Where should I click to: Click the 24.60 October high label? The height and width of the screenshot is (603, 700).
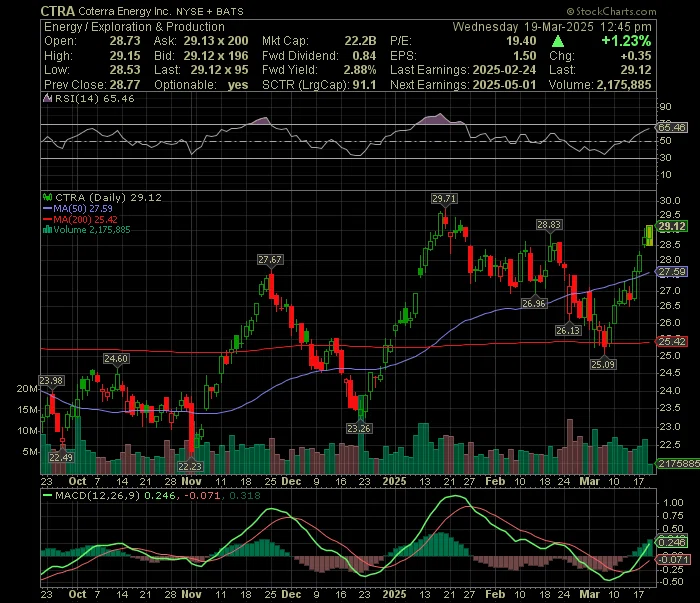[116, 358]
